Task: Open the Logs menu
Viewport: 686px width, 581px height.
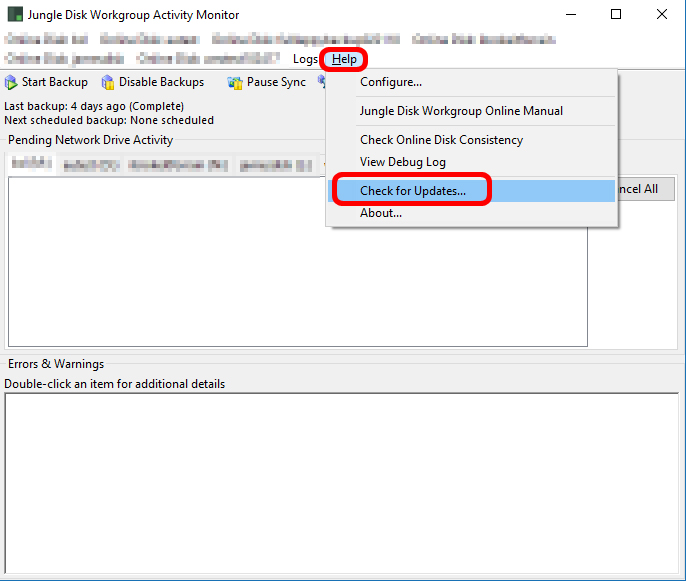Action: click(305, 59)
